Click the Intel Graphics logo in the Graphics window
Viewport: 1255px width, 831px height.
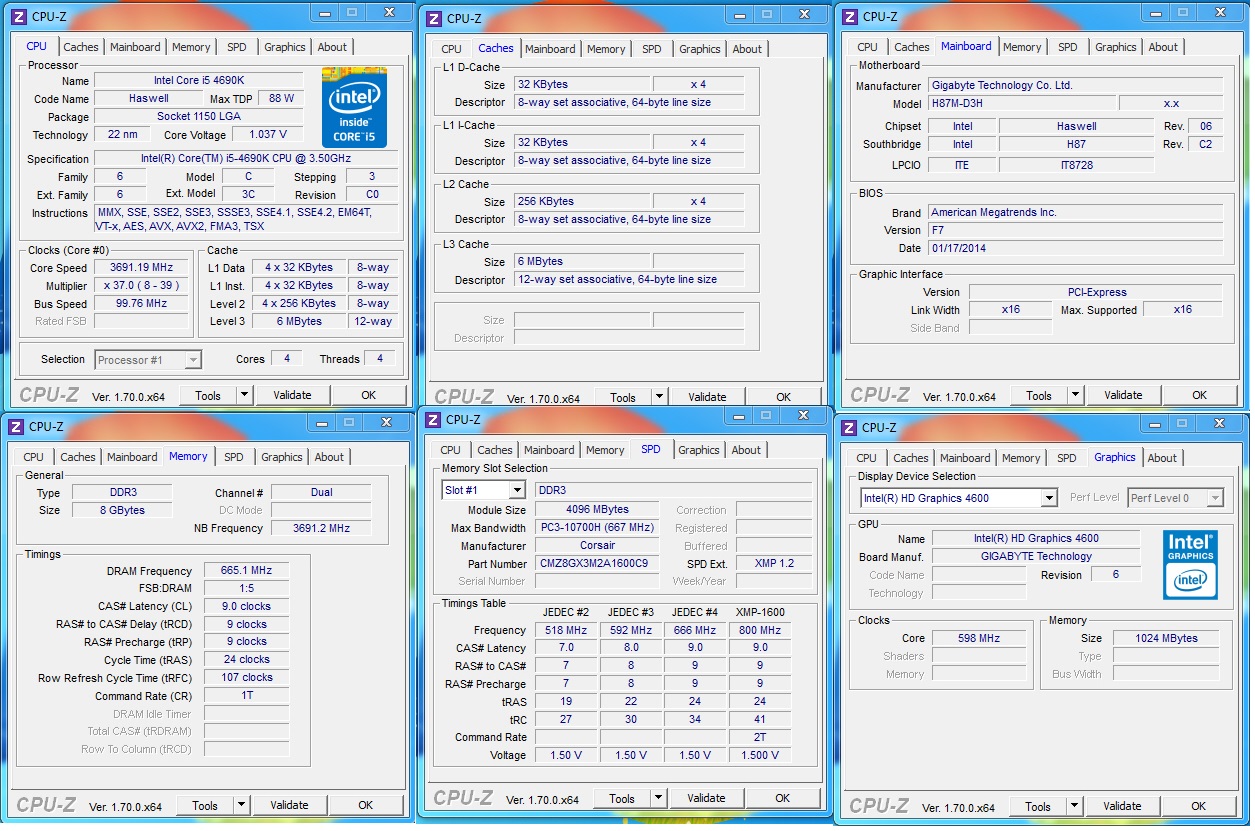1190,565
